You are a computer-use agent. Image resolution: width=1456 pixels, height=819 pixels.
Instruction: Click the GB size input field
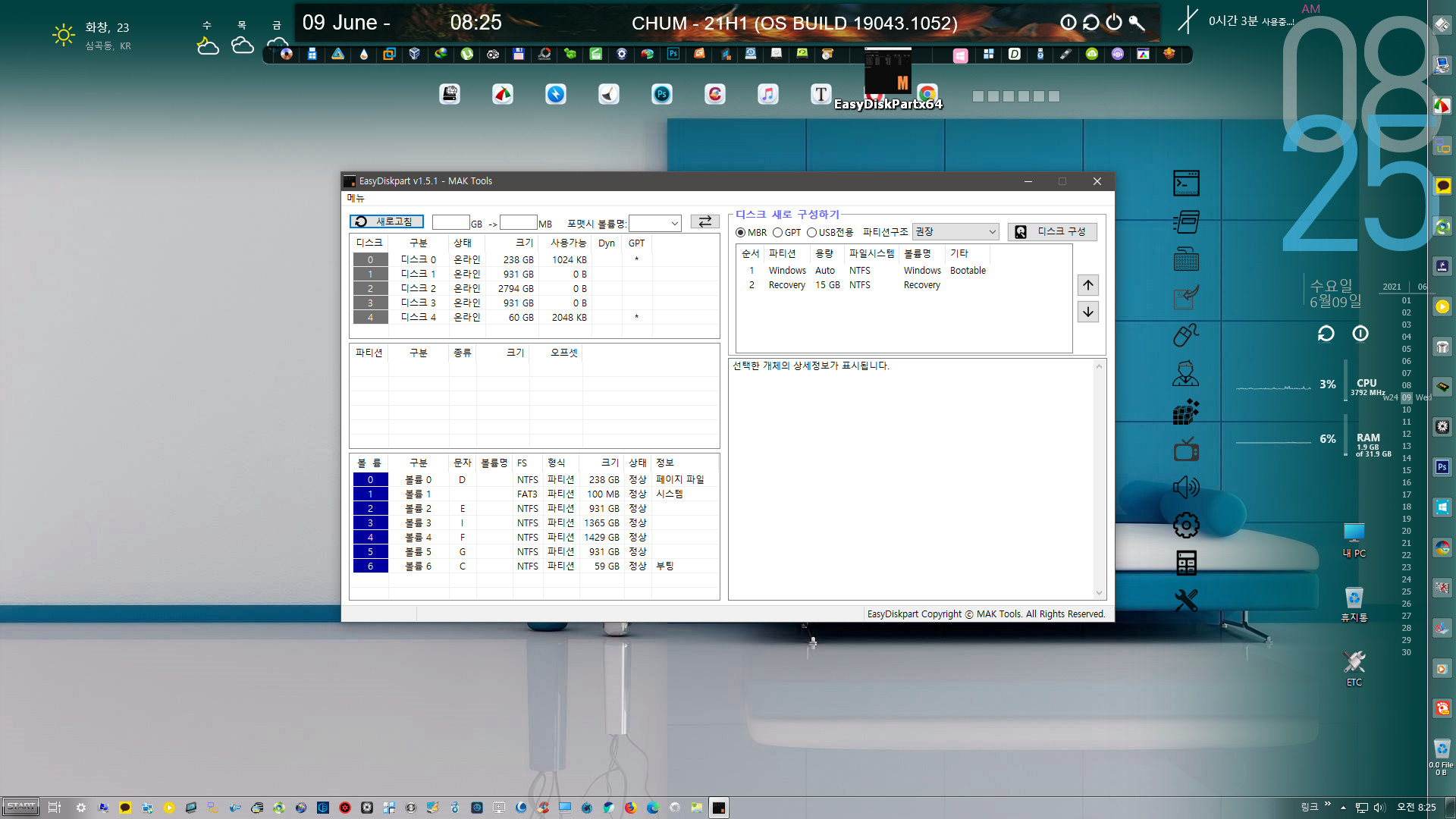450,222
